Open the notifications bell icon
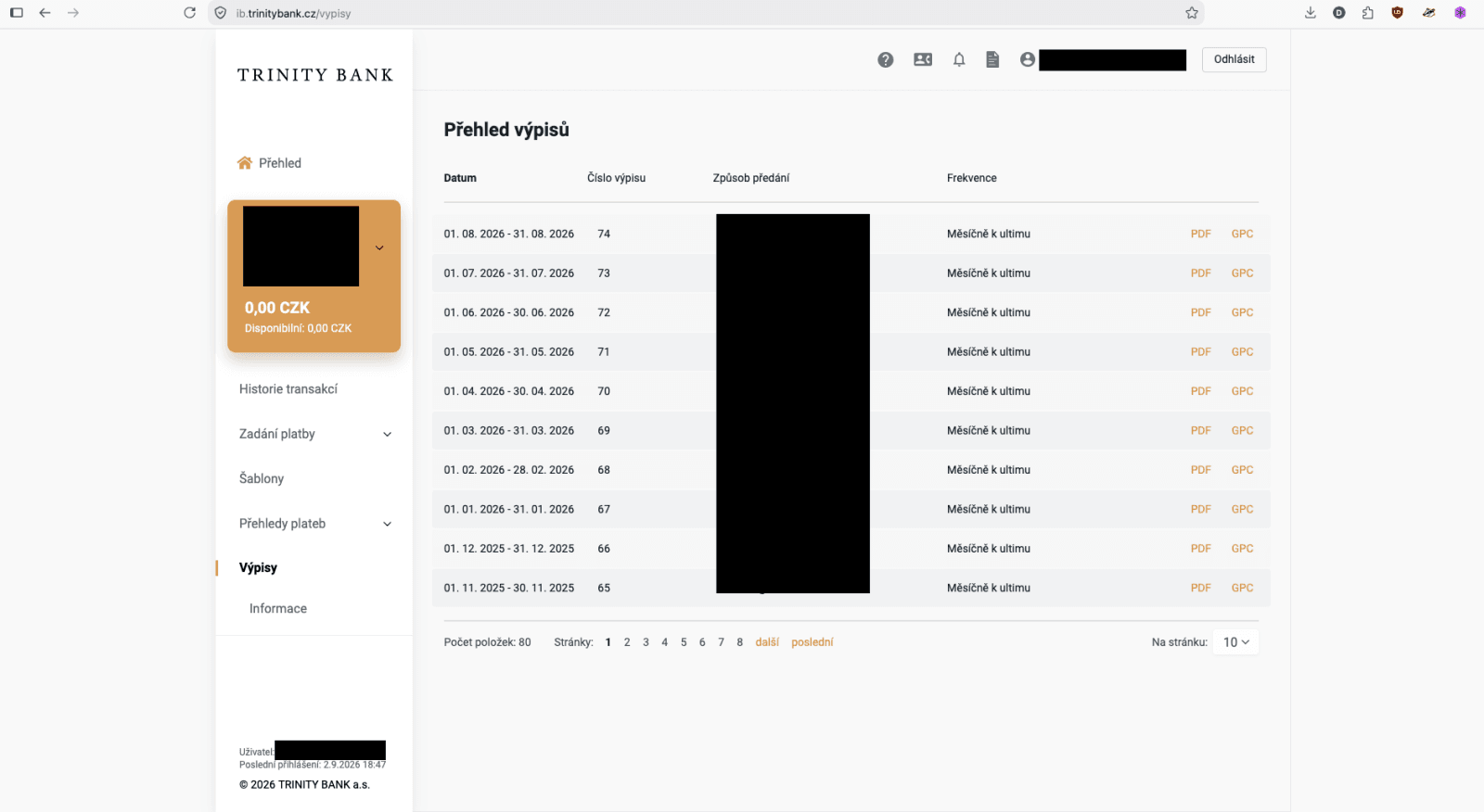 [x=959, y=59]
